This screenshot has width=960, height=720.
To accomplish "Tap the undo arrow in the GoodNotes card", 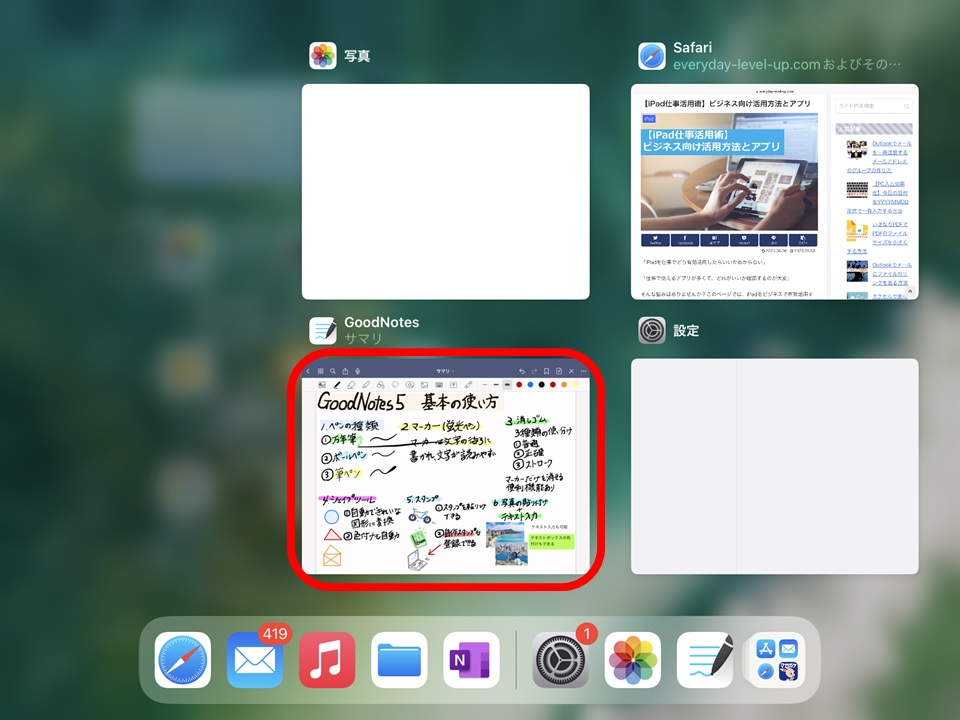I will [x=522, y=371].
